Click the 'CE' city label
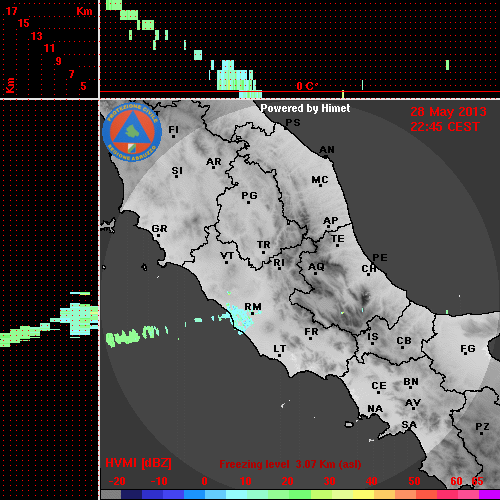 click(379, 386)
